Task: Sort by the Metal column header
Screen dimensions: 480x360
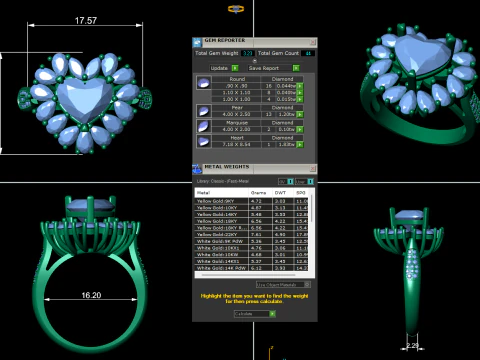Action: pyautogui.click(x=222, y=193)
